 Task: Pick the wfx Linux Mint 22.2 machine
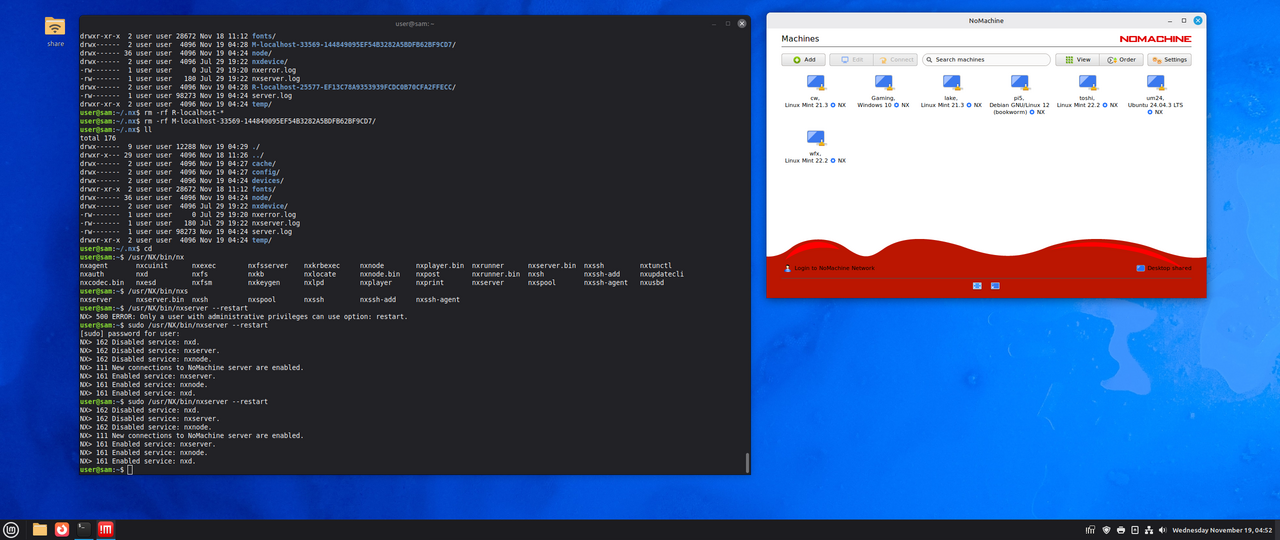pos(815,139)
